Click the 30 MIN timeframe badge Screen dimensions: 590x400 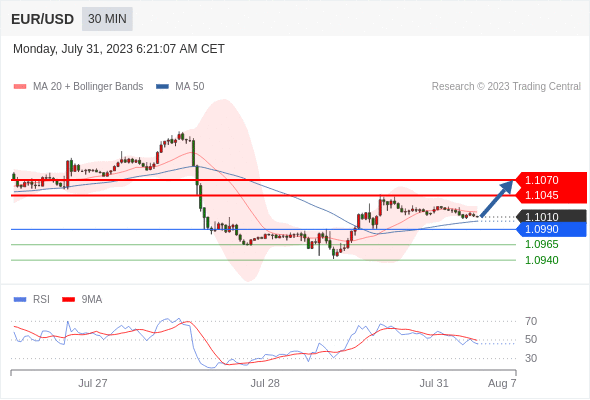tap(107, 19)
